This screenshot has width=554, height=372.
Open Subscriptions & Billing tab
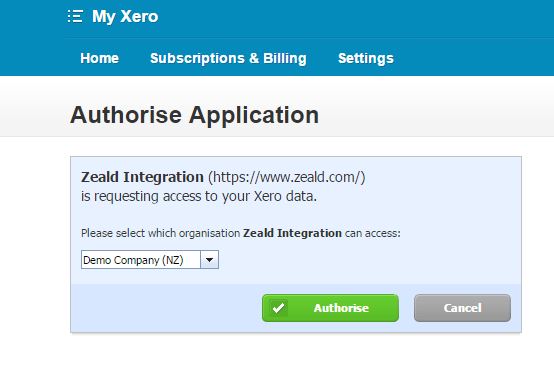coord(228,58)
